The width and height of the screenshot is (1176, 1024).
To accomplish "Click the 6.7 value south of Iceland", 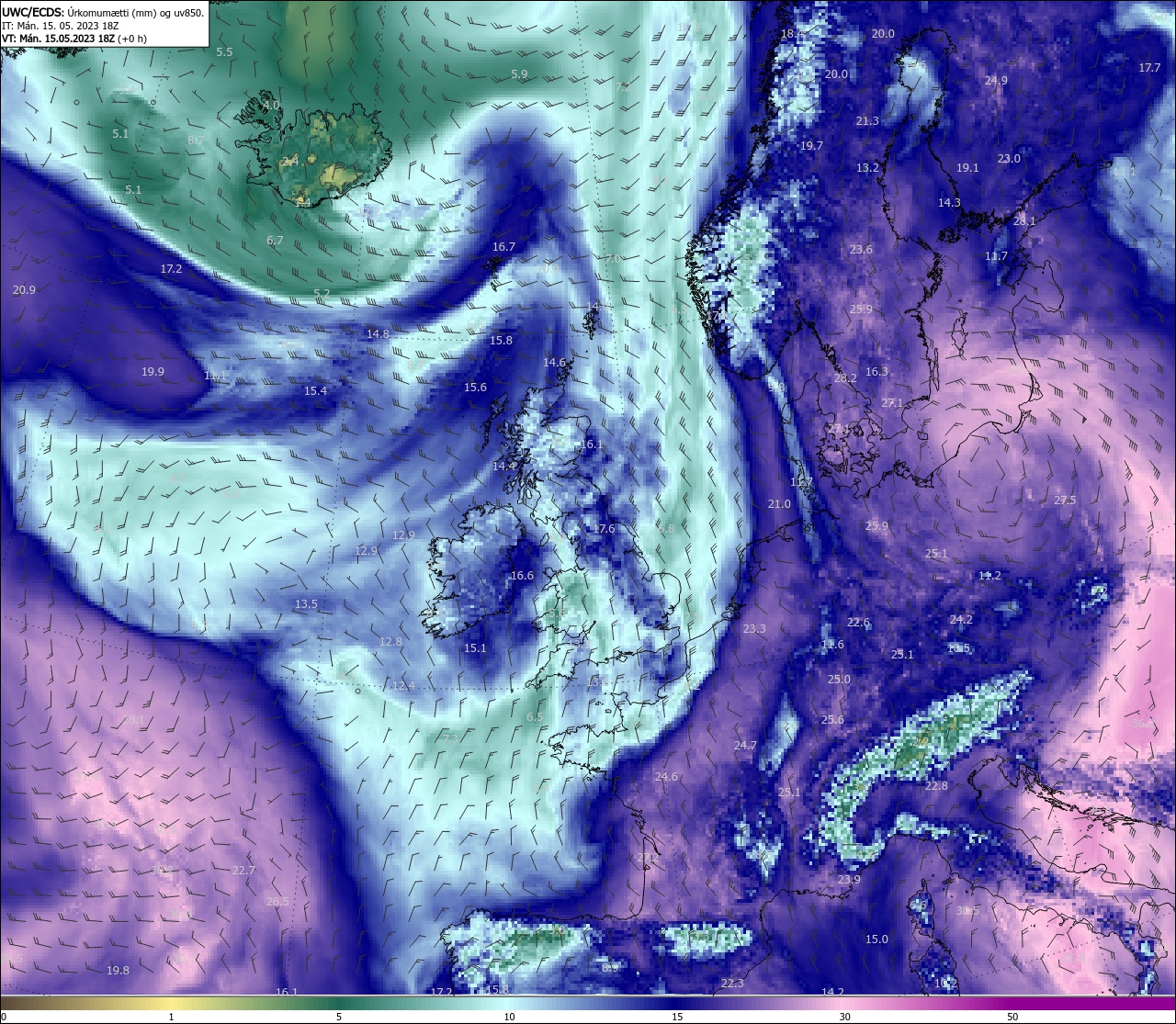I will (x=275, y=241).
